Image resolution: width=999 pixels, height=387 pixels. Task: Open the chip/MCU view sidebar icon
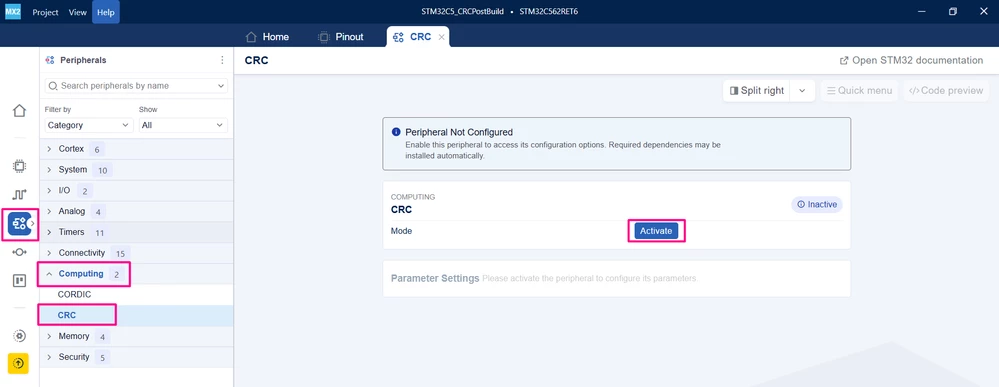[19, 166]
